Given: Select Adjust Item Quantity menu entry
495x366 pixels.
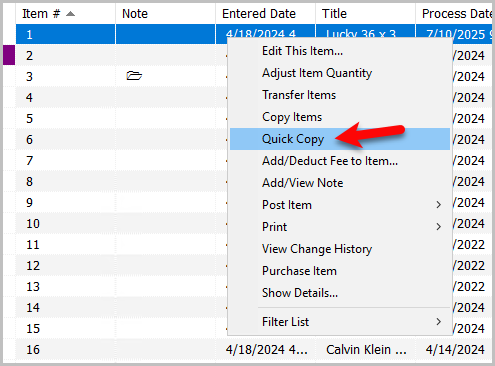Looking at the screenshot, I should tap(340, 73).
